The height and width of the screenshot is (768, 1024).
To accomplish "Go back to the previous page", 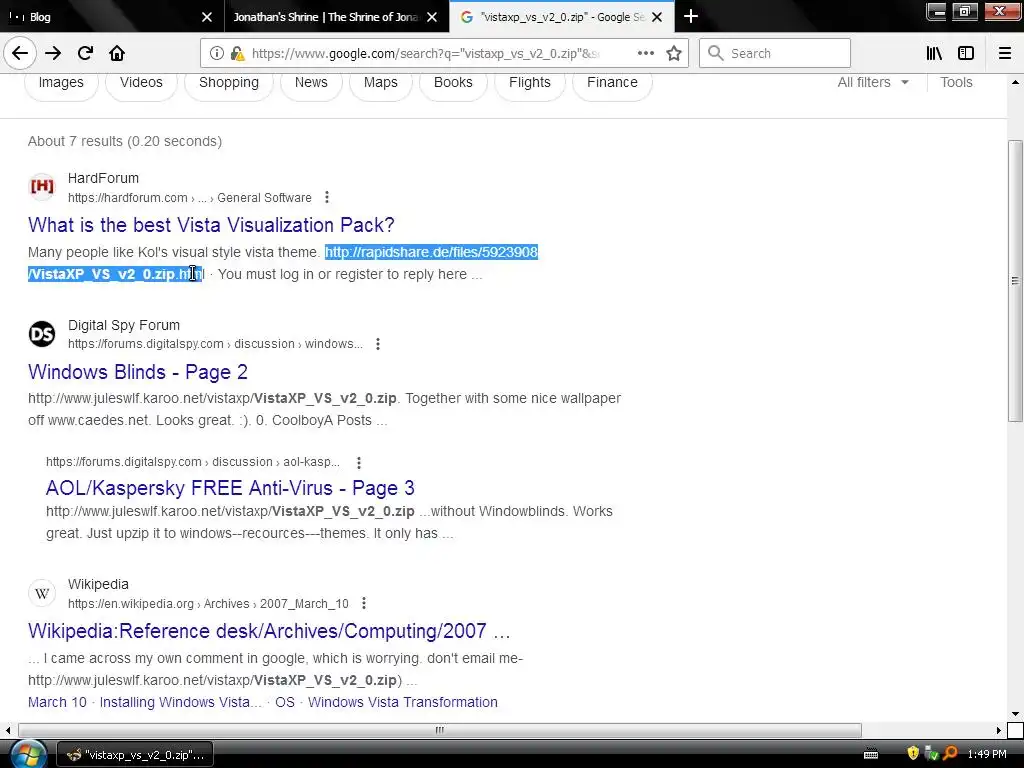I will [x=20, y=54].
